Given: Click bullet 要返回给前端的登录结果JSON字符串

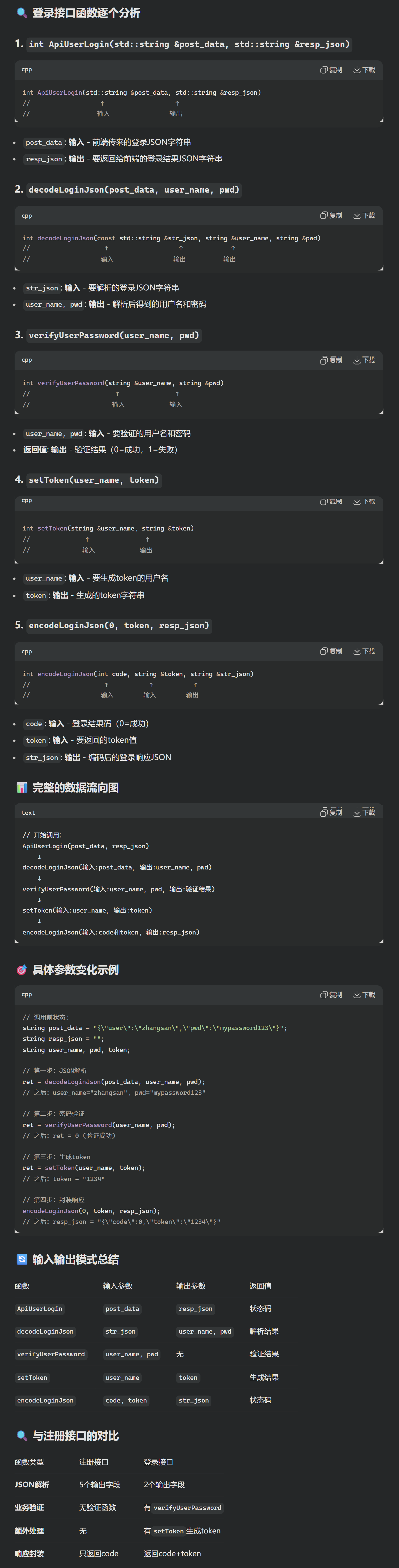Looking at the screenshot, I should point(122,159).
